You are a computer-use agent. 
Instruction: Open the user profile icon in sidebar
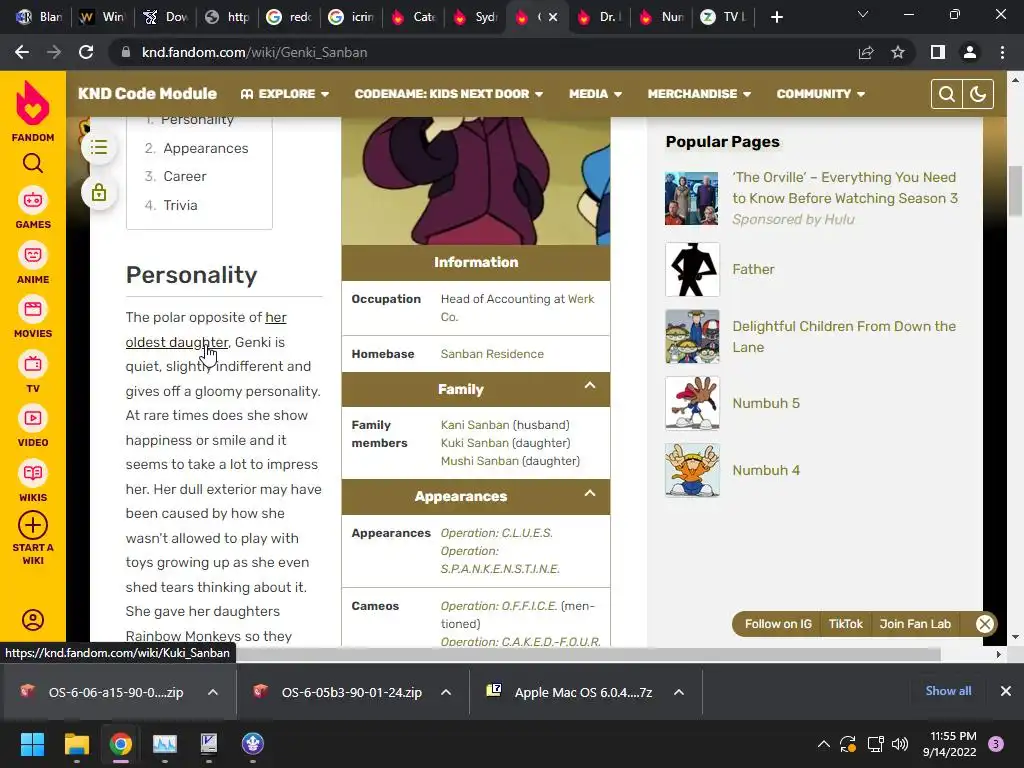(33, 620)
